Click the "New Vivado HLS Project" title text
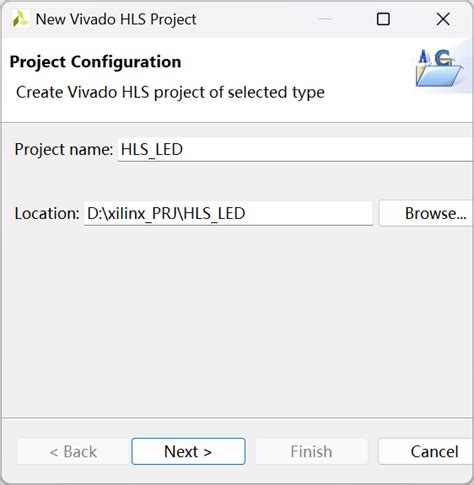The width and height of the screenshot is (474, 485). click(x=116, y=19)
